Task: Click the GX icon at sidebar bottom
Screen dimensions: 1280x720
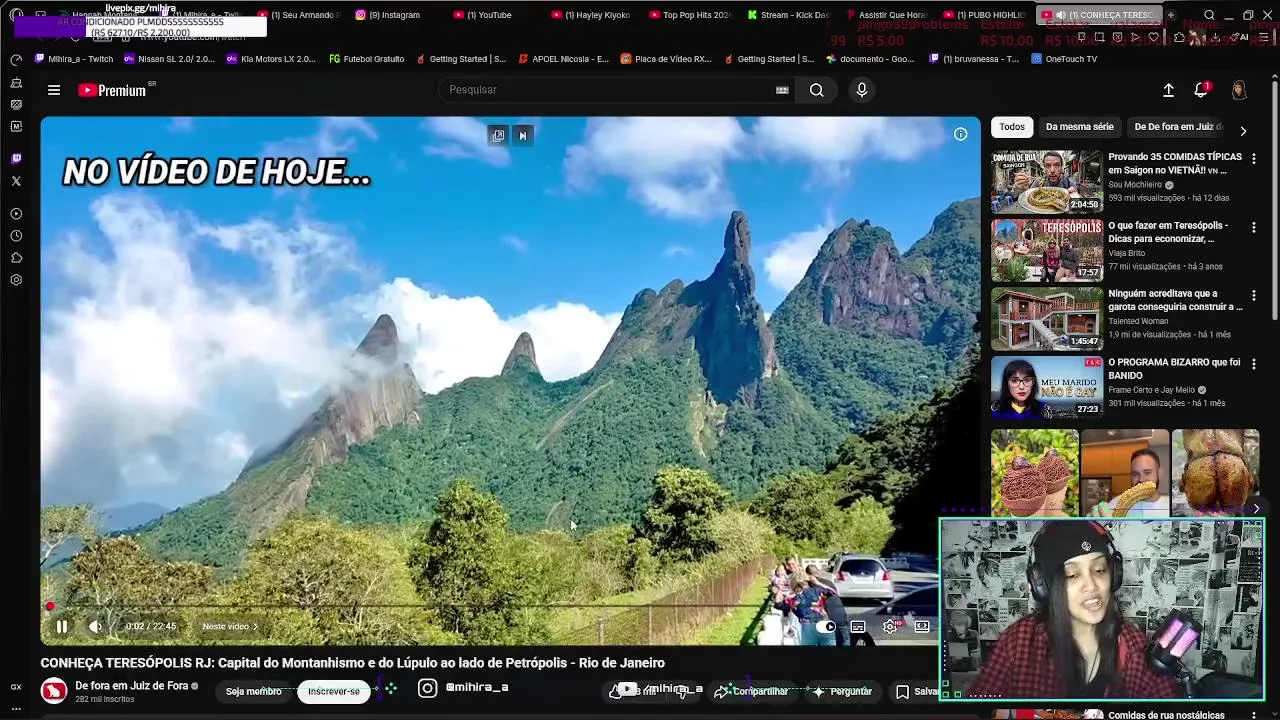Action: [16, 687]
